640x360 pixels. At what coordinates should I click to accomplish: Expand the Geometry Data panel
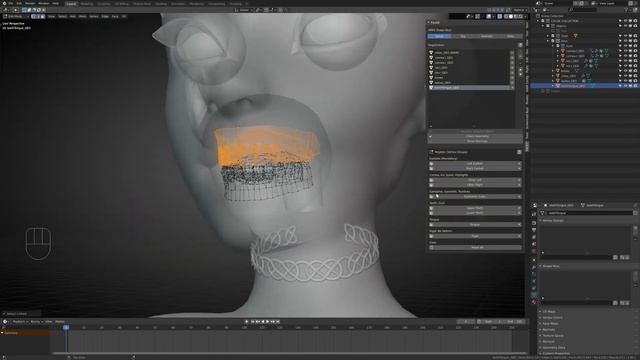pos(553,347)
